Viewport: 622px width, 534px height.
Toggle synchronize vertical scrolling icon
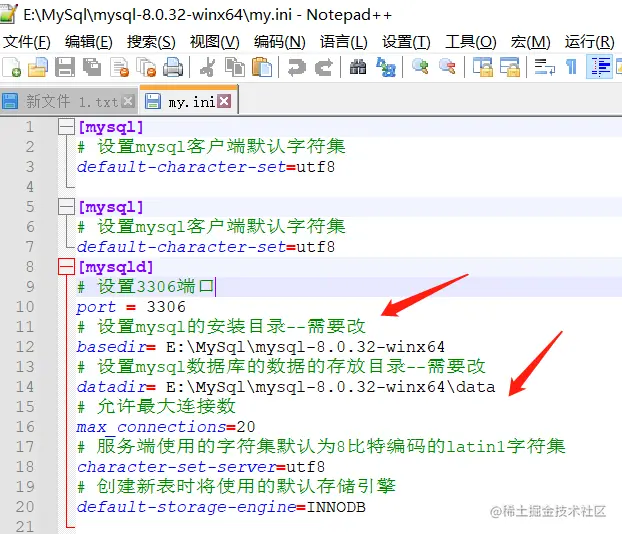pos(482,67)
